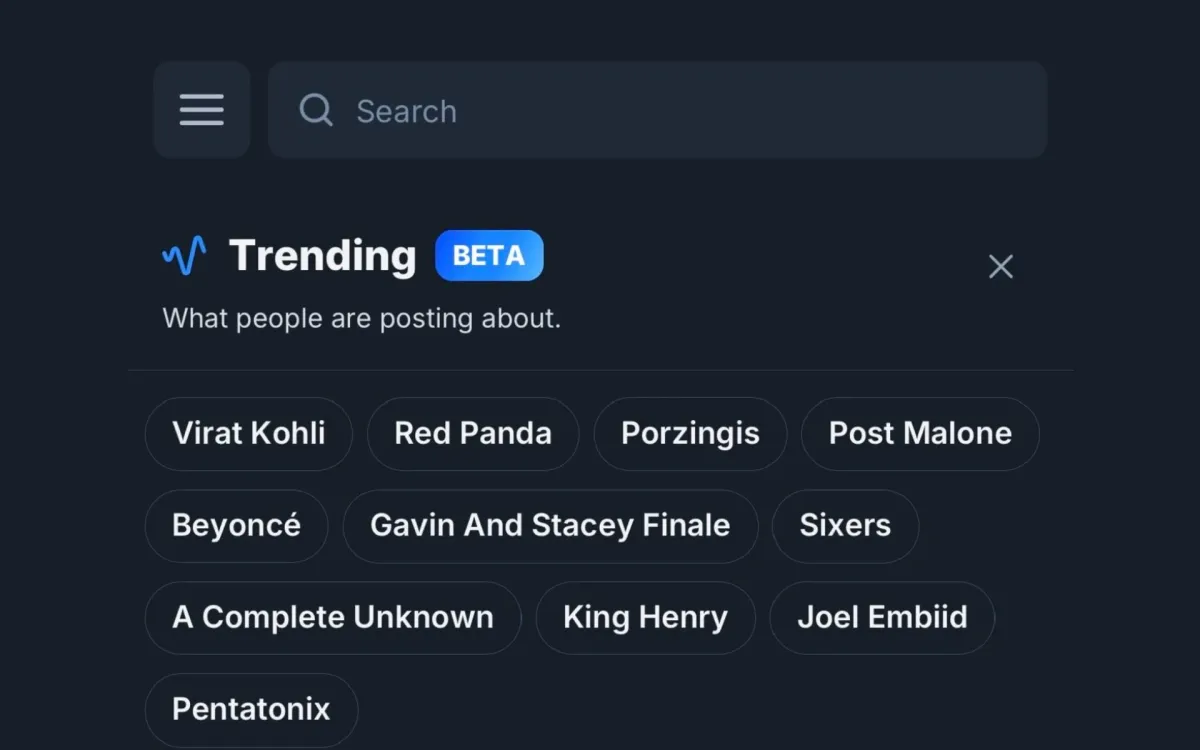Open the Gavin And Stacey Finale topic
The image size is (1200, 750).
click(551, 526)
